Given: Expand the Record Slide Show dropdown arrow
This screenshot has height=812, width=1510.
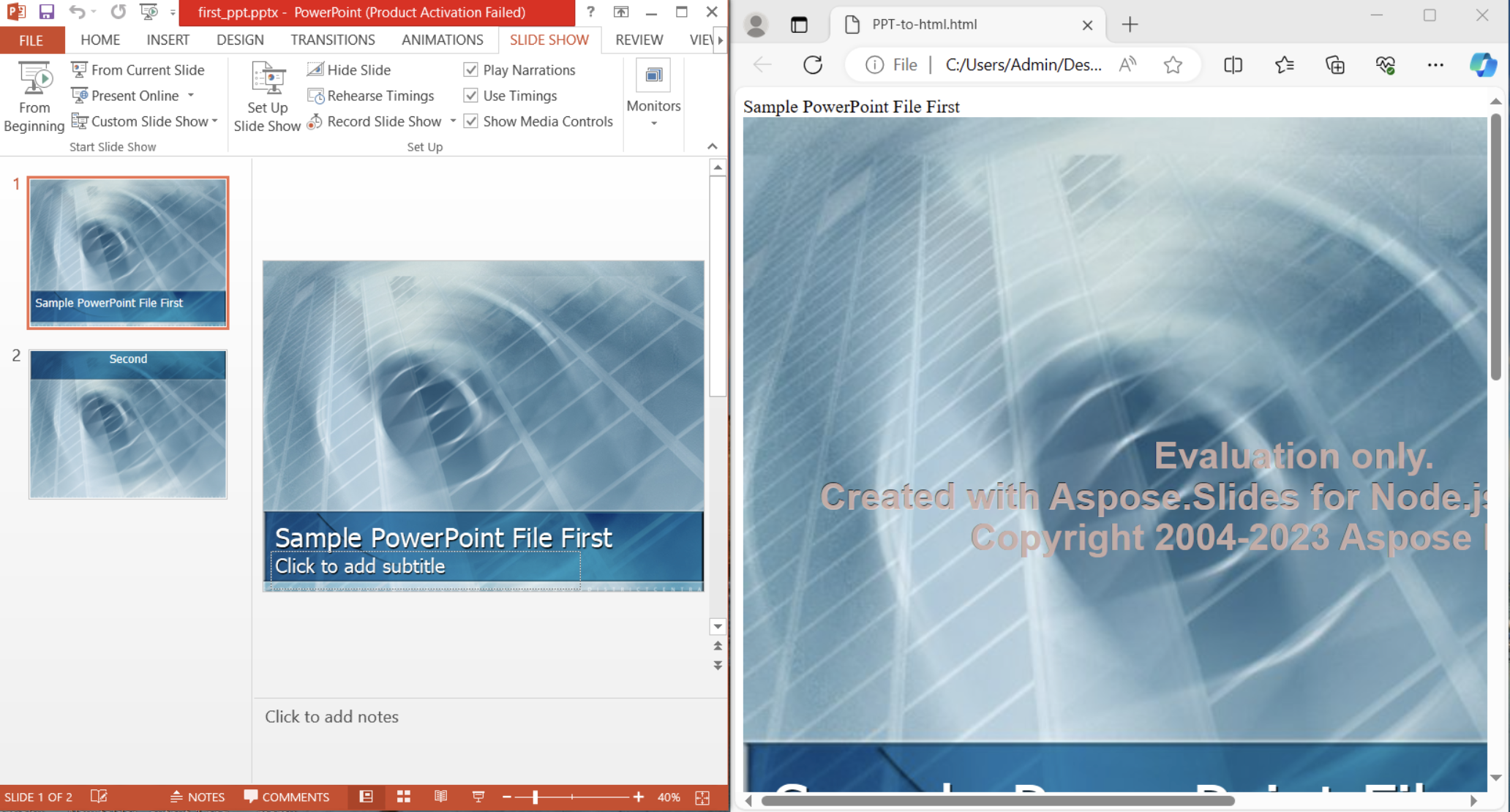Looking at the screenshot, I should [453, 121].
